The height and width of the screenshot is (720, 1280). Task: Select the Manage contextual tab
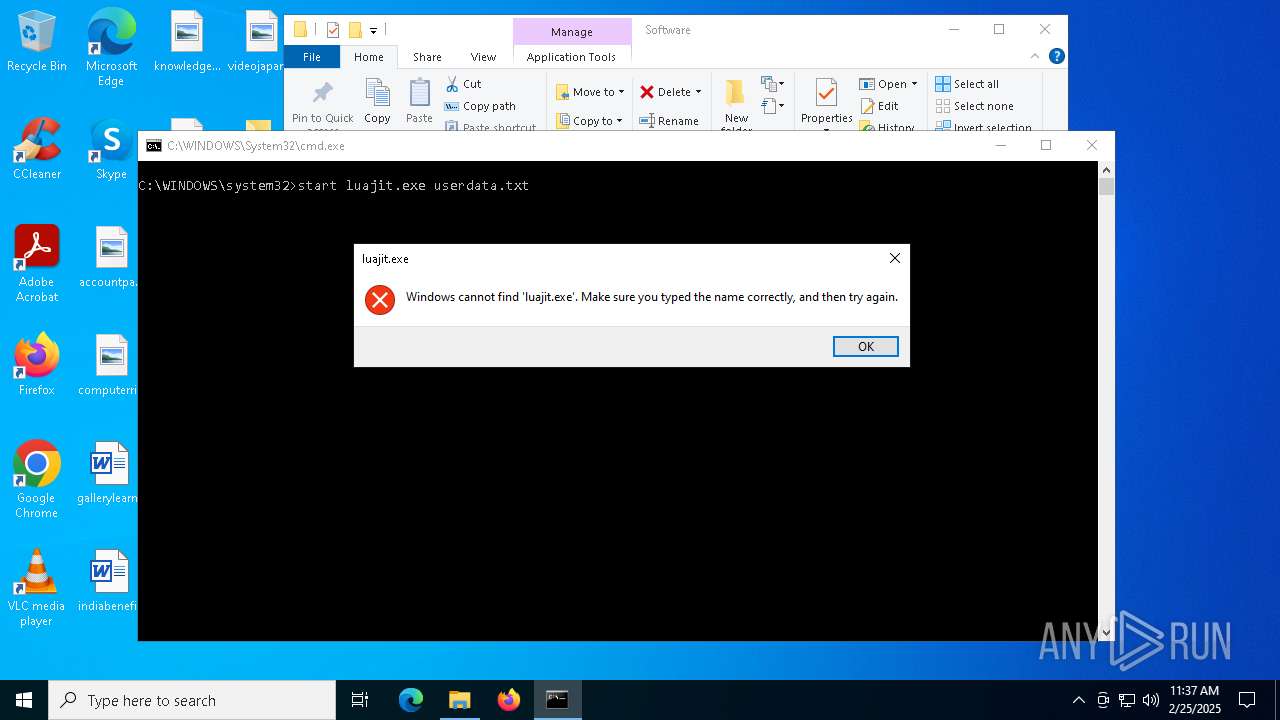pos(571,32)
